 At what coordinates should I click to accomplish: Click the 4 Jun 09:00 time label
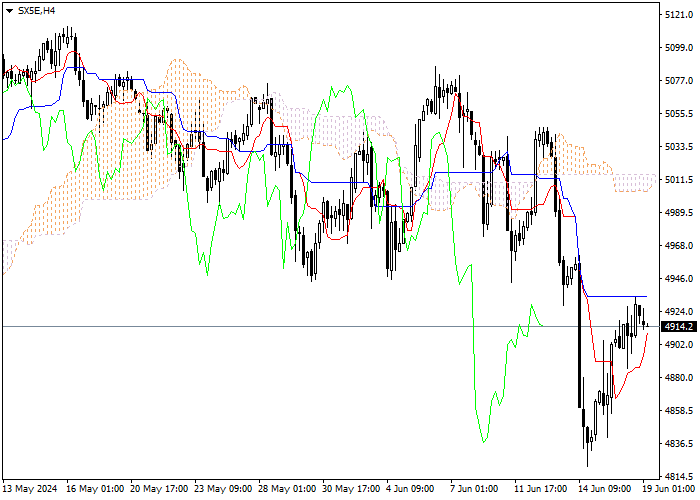tap(410, 489)
